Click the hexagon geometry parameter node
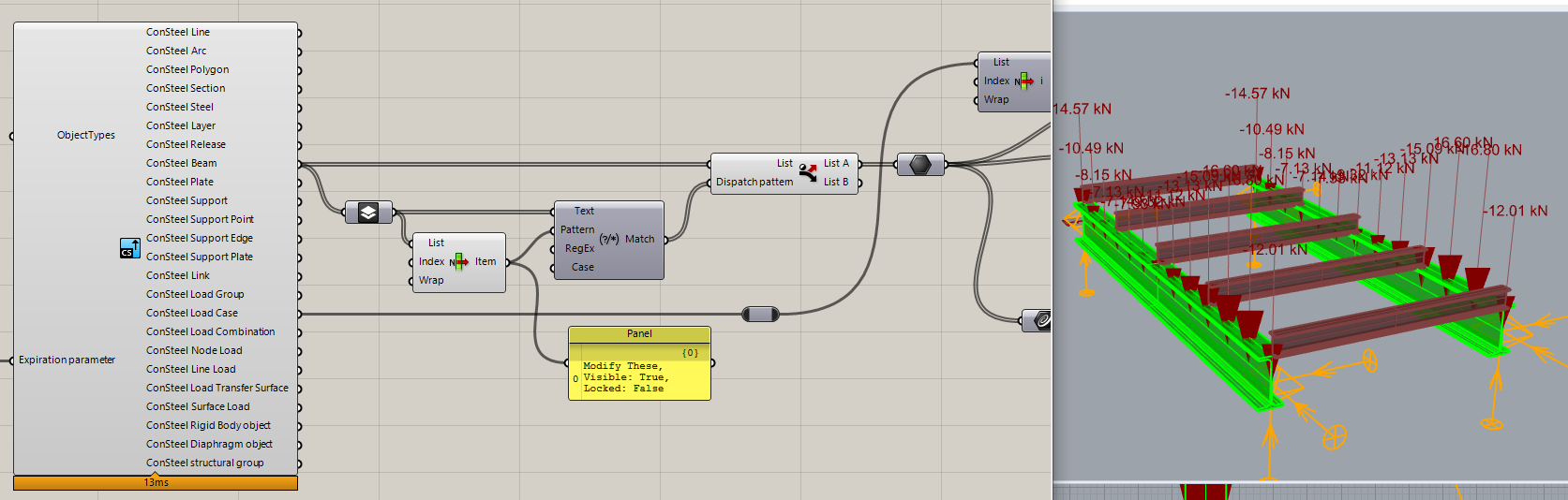The height and width of the screenshot is (500, 1568). (x=920, y=165)
